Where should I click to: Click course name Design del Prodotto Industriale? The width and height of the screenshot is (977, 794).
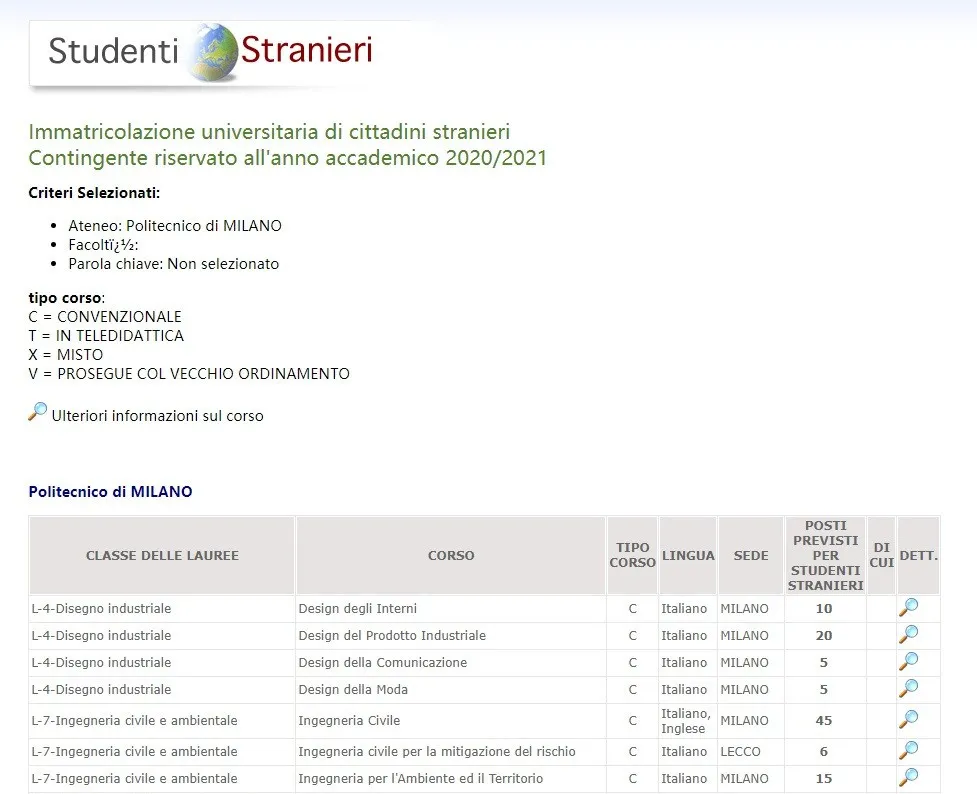(392, 636)
